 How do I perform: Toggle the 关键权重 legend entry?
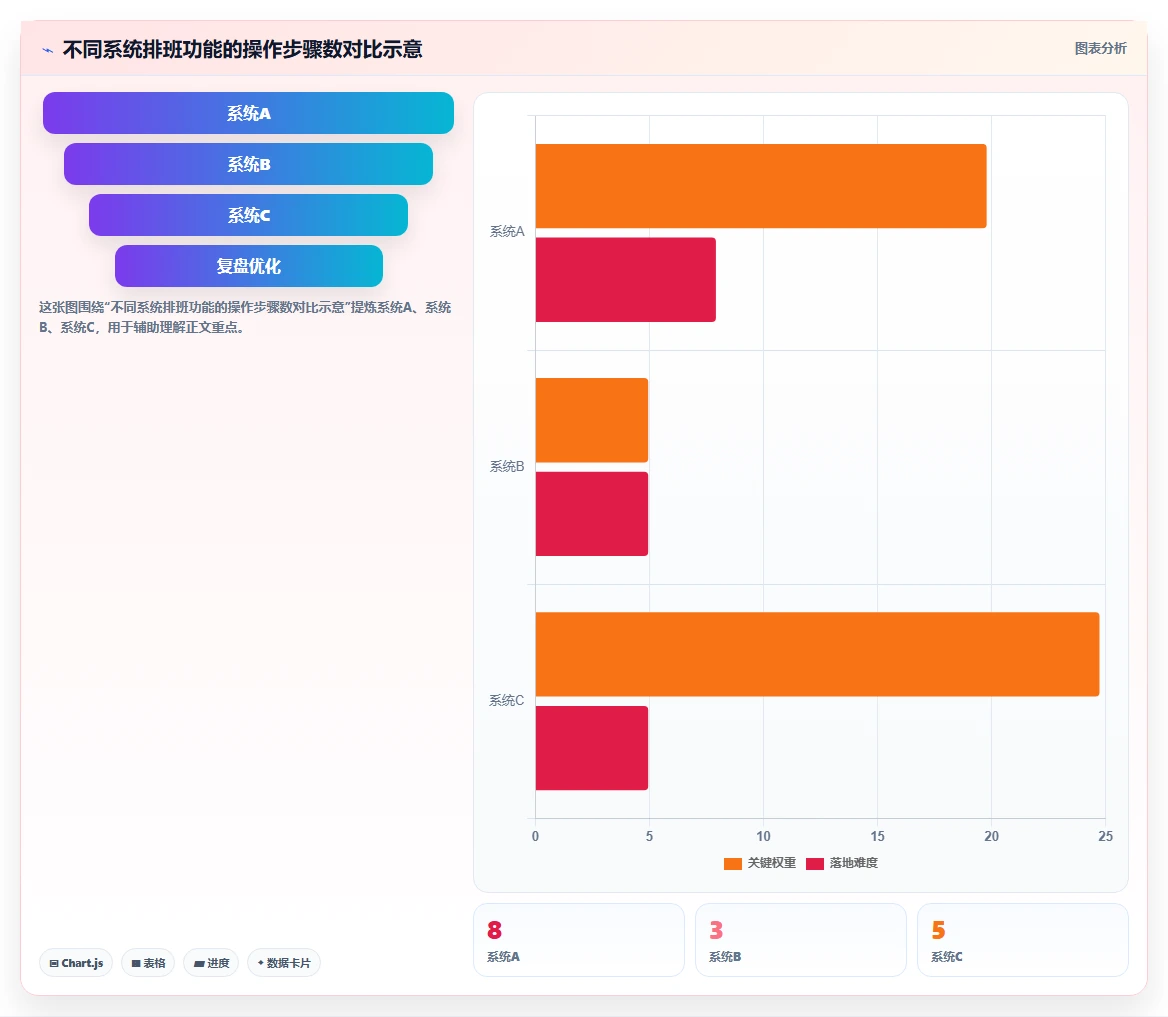point(760,863)
